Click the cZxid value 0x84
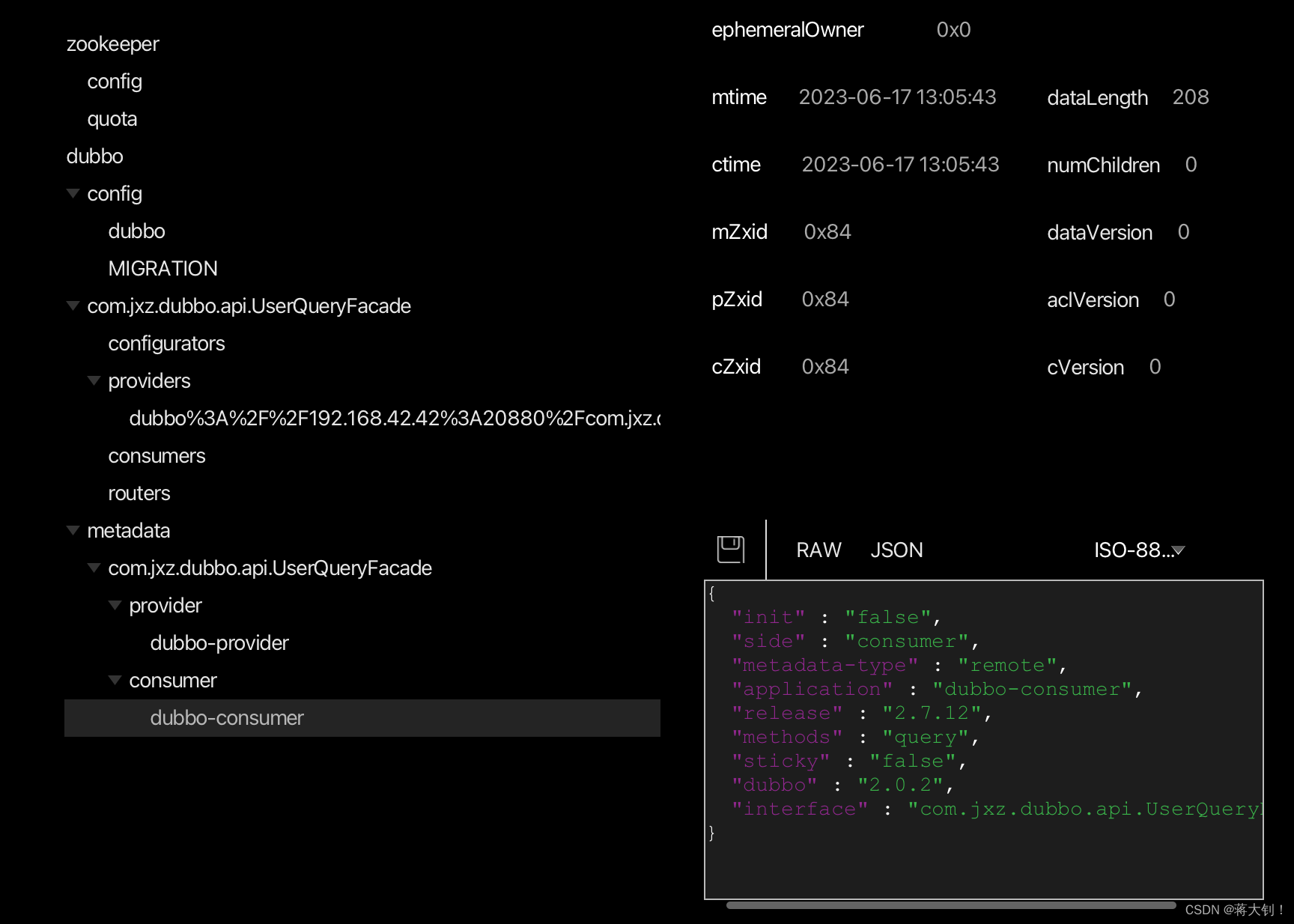Screen dimensions: 1294x924 825,367
